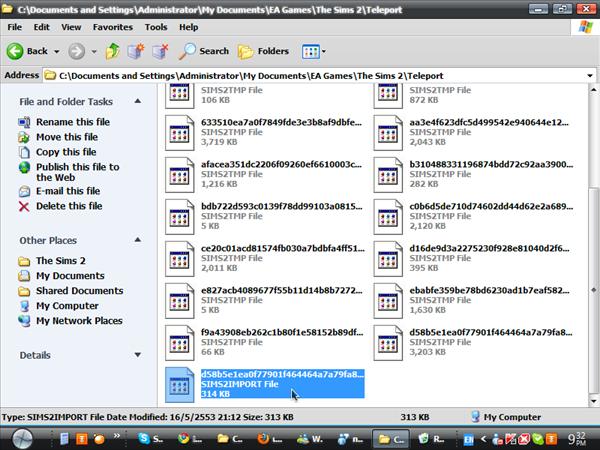Open the Windows Start orb
The image size is (600, 450).
click(x=23, y=439)
